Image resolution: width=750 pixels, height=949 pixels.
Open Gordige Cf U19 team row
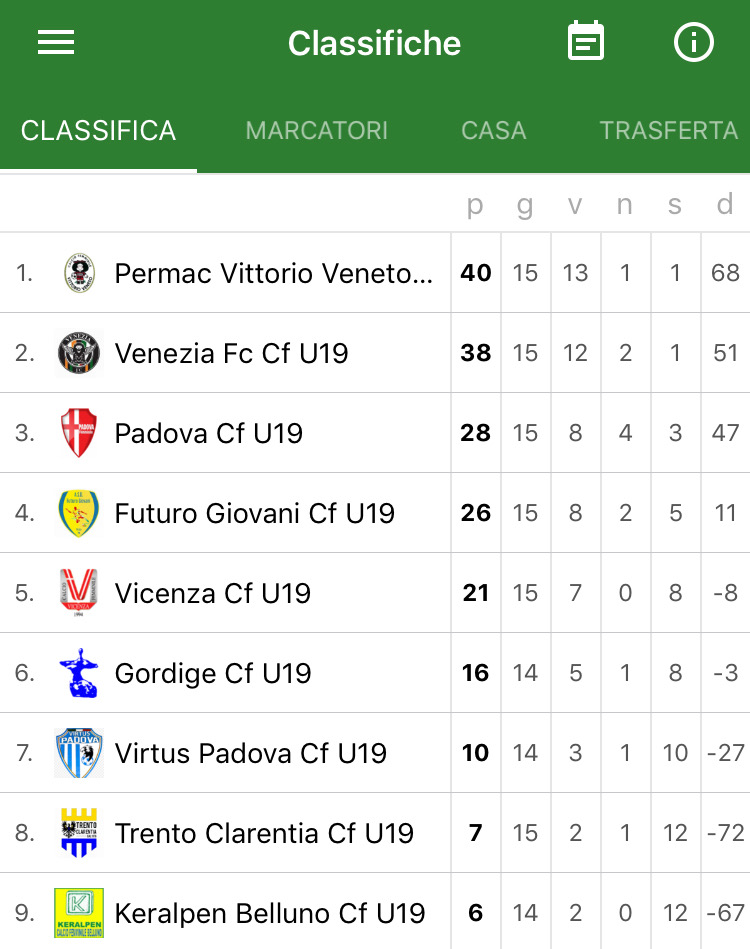[x=375, y=673]
